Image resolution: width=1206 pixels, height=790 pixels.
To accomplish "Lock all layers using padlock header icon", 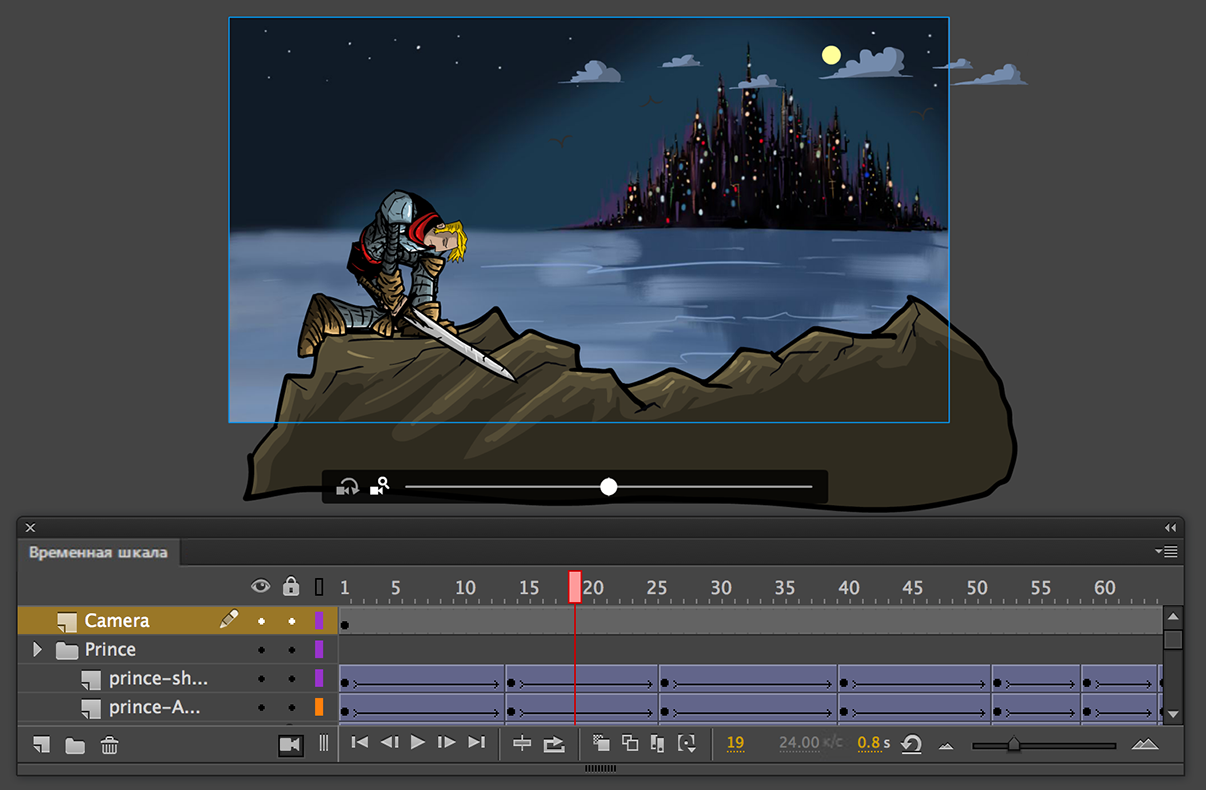I will pos(291,586).
